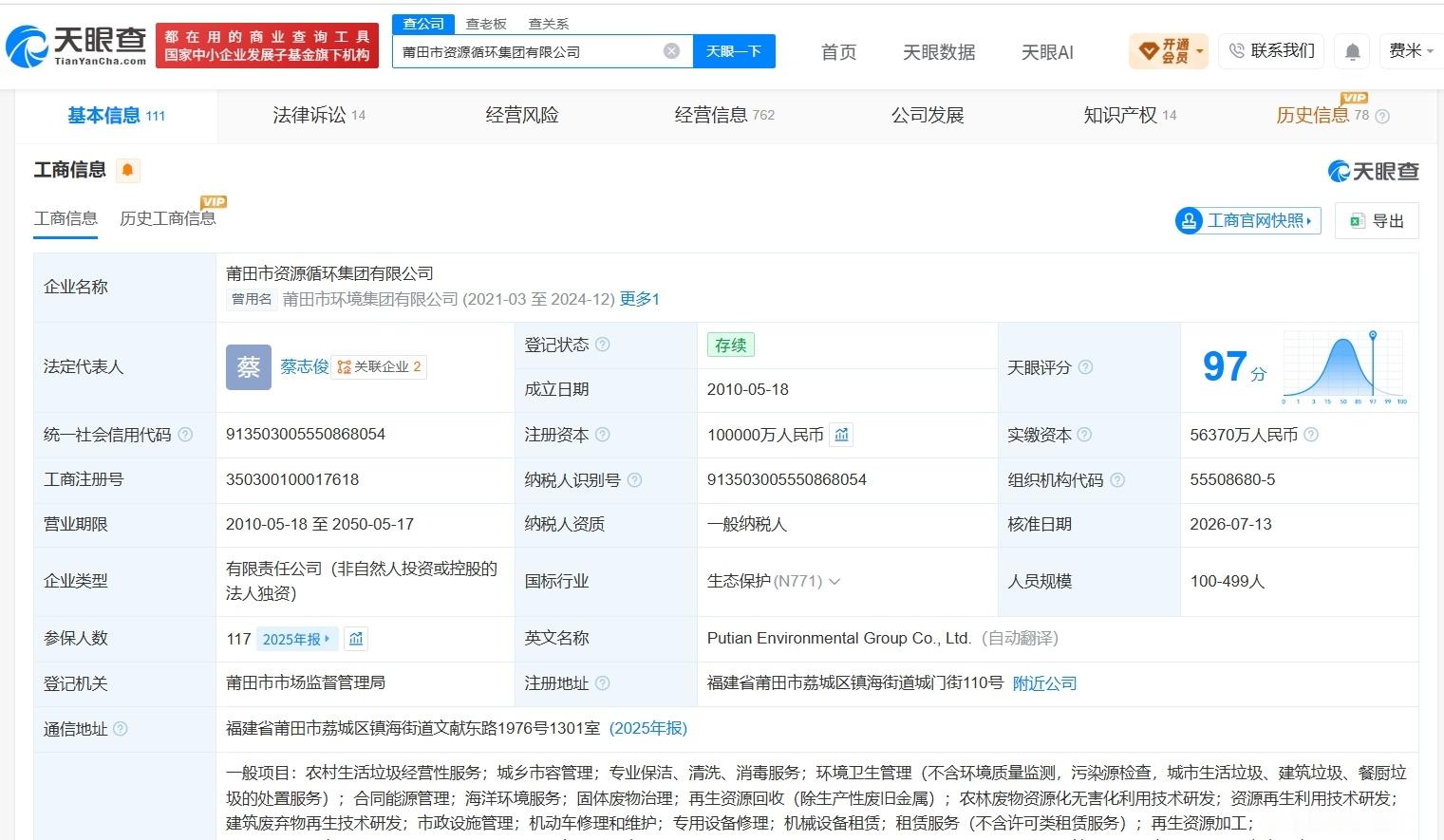This screenshot has height=840, width=1444.
Task: Open 联系我们 contact button
Action: click(x=1272, y=51)
